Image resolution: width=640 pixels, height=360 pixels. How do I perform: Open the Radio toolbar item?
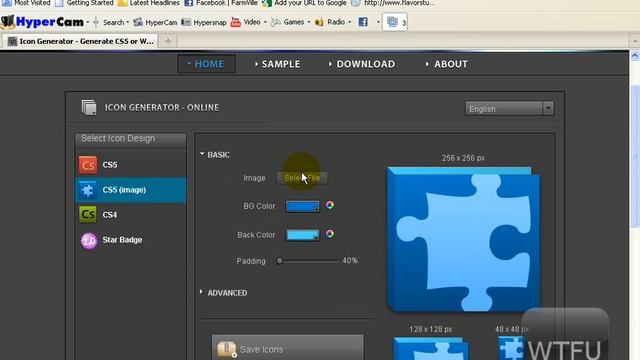coord(330,22)
